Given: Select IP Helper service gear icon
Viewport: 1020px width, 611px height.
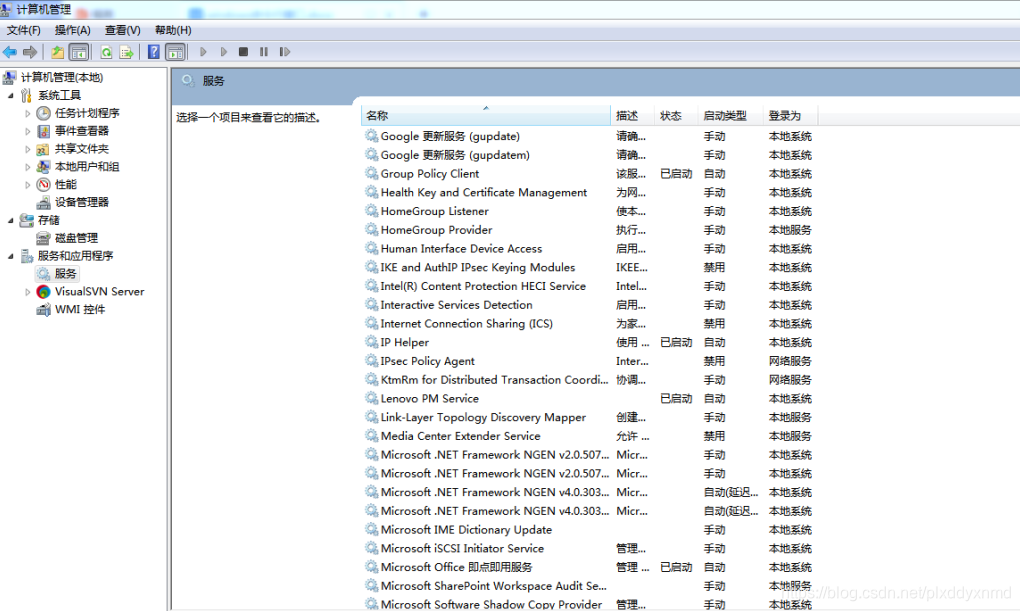Looking at the screenshot, I should 371,342.
